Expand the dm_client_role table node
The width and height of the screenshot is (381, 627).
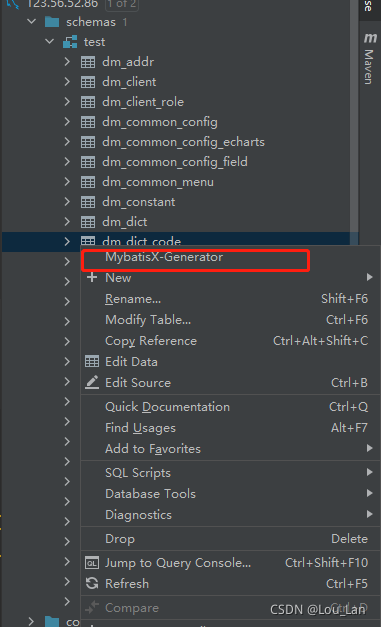(67, 102)
